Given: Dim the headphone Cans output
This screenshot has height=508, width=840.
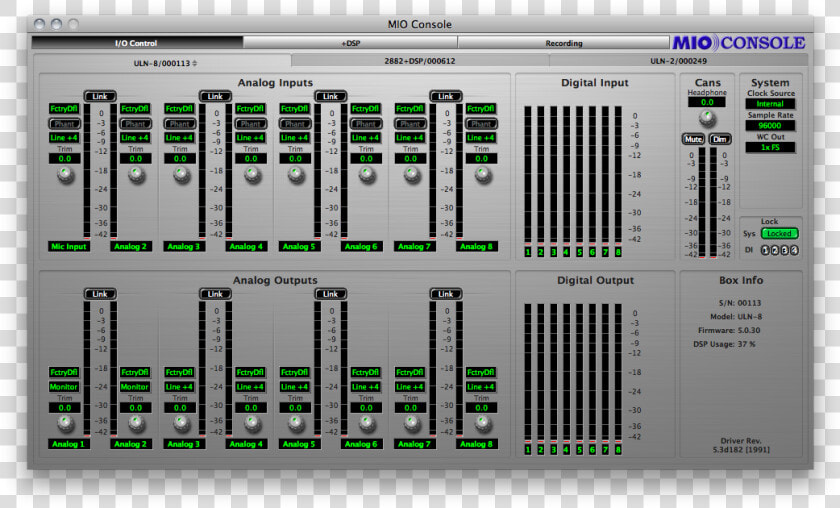Looking at the screenshot, I should [x=719, y=139].
